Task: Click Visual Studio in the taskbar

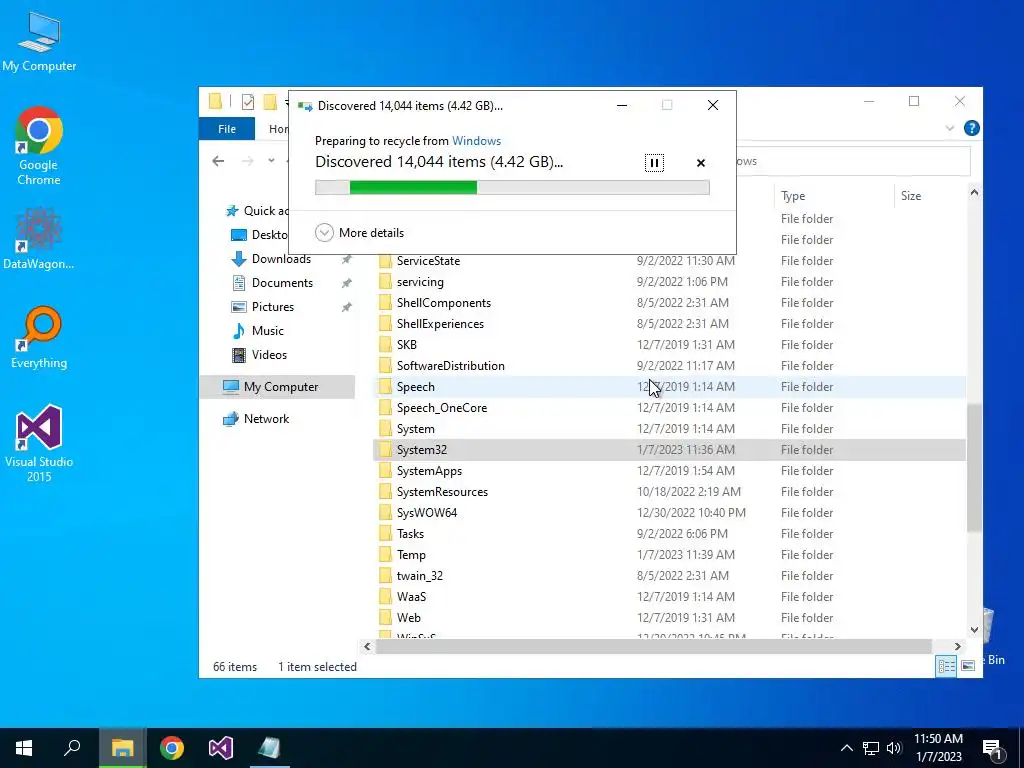Action: 221,748
